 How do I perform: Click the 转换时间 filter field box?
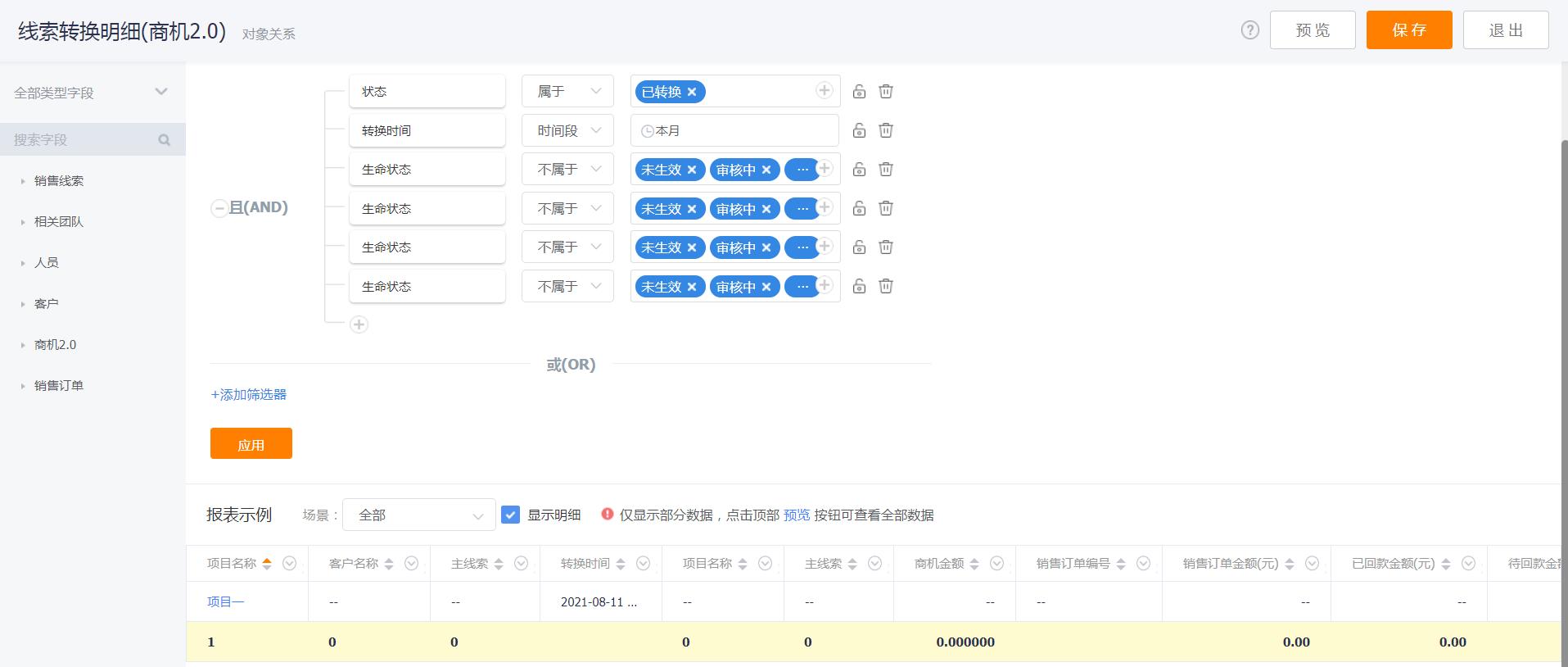click(427, 130)
